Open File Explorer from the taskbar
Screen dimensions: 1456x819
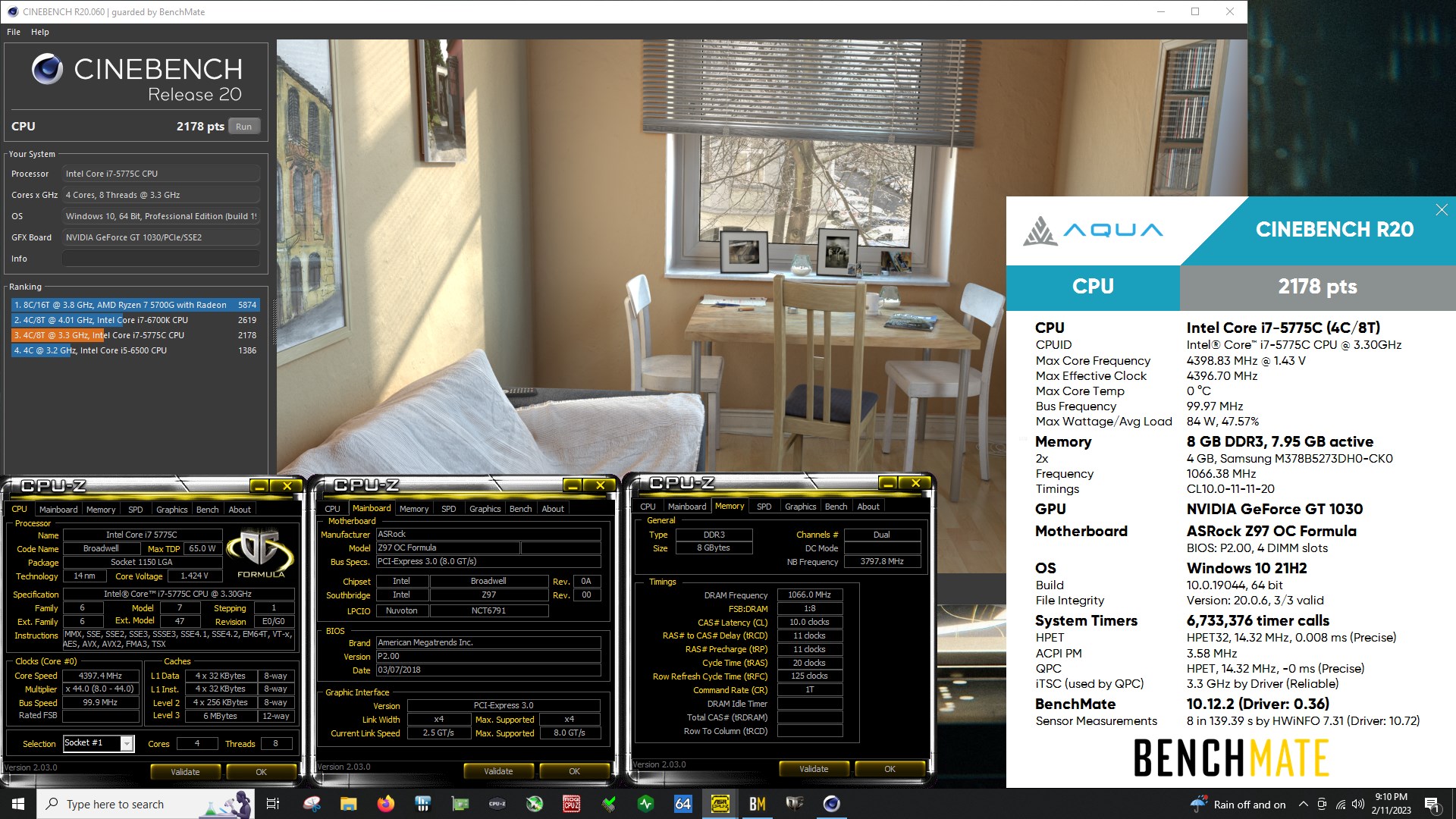click(349, 804)
